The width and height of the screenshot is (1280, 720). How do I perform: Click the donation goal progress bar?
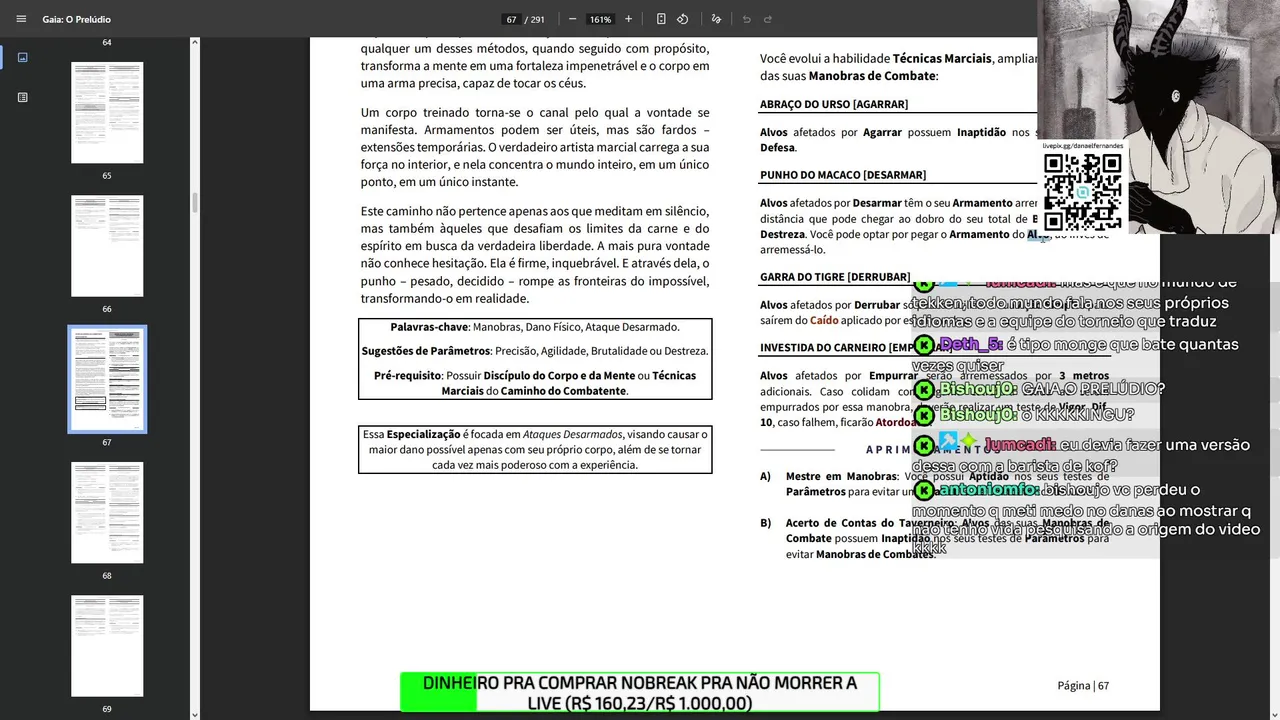tap(639, 692)
